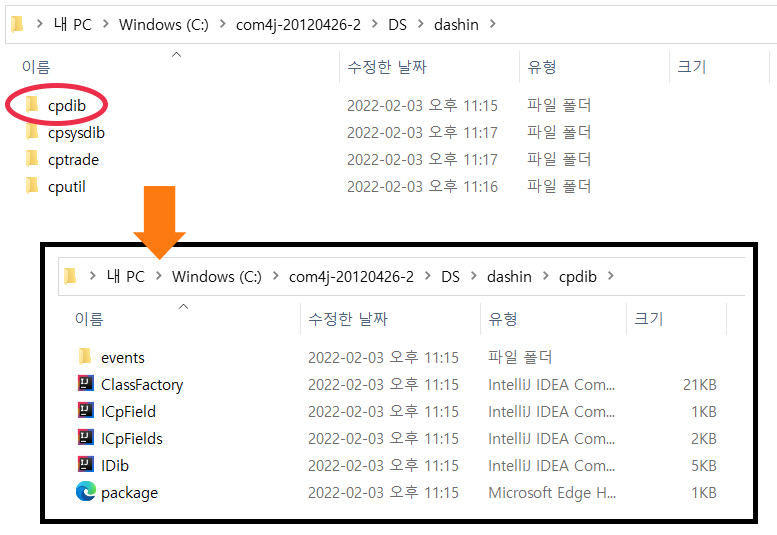
Task: Click cpdib in bottom breadcrumb
Action: 578,276
